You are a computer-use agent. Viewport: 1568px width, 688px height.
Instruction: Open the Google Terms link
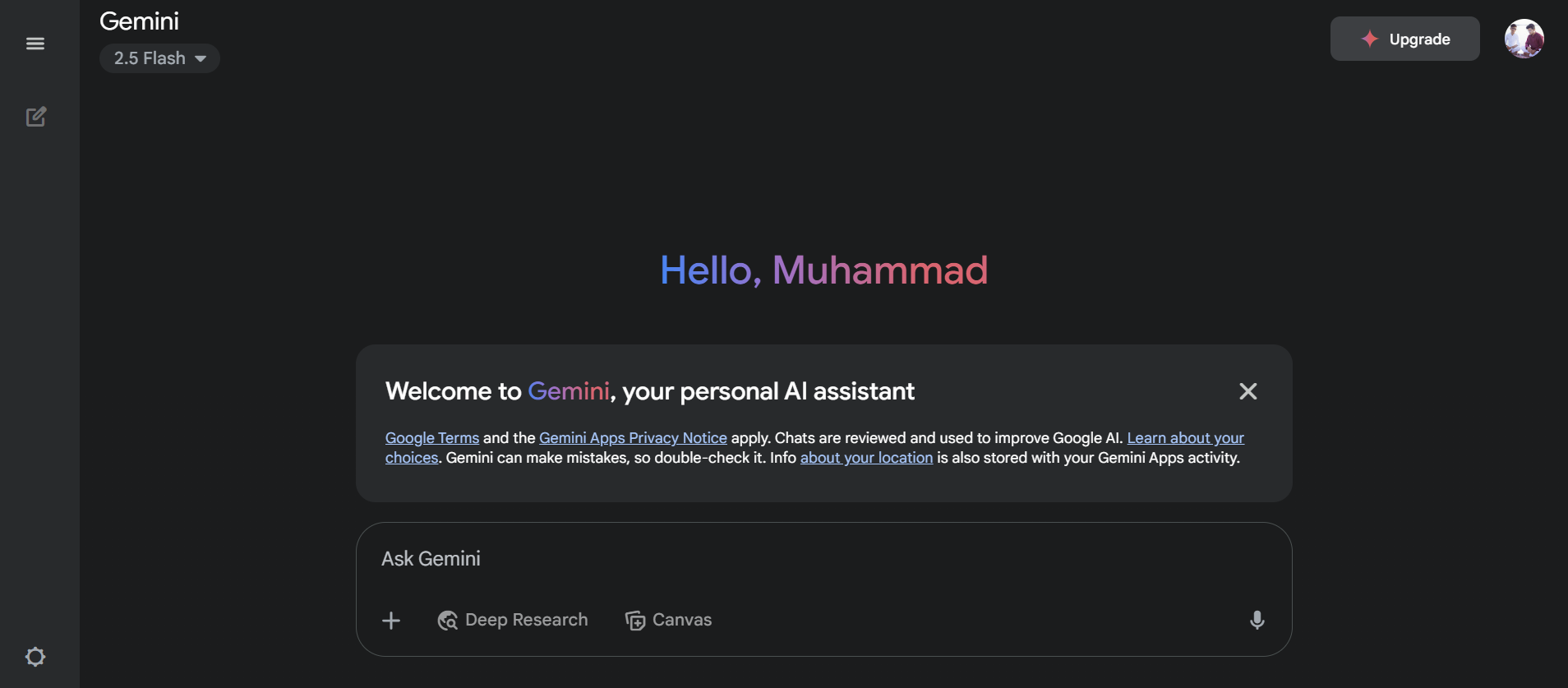coord(431,437)
